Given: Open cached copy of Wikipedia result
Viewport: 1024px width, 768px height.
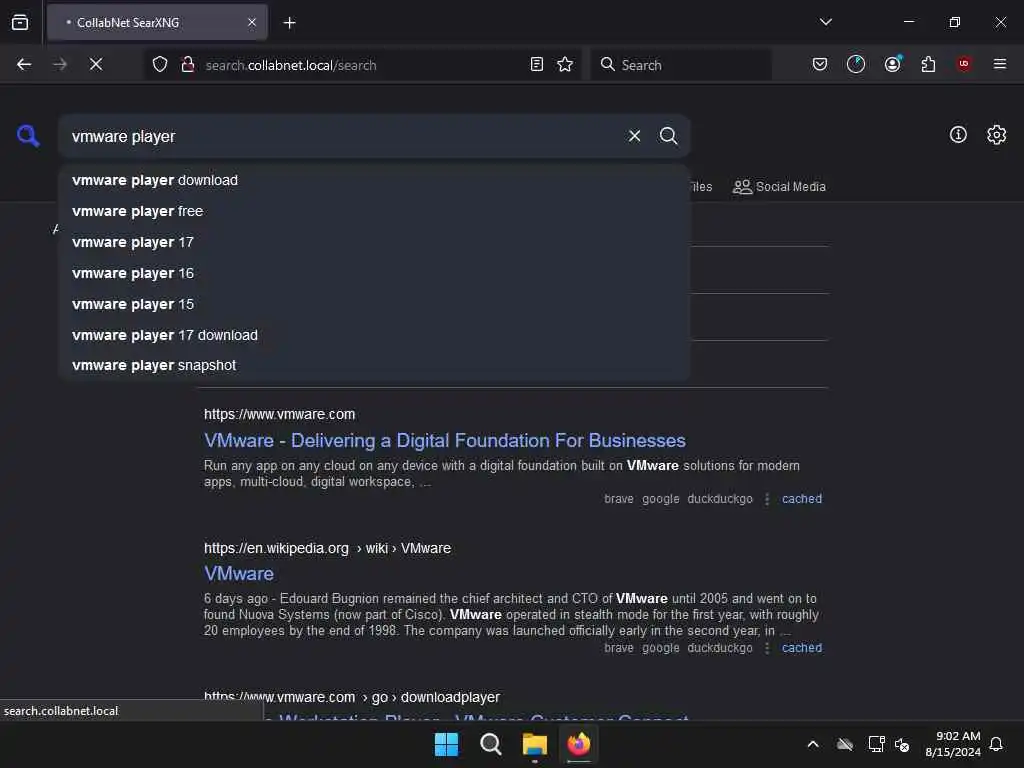Looking at the screenshot, I should (x=801, y=648).
